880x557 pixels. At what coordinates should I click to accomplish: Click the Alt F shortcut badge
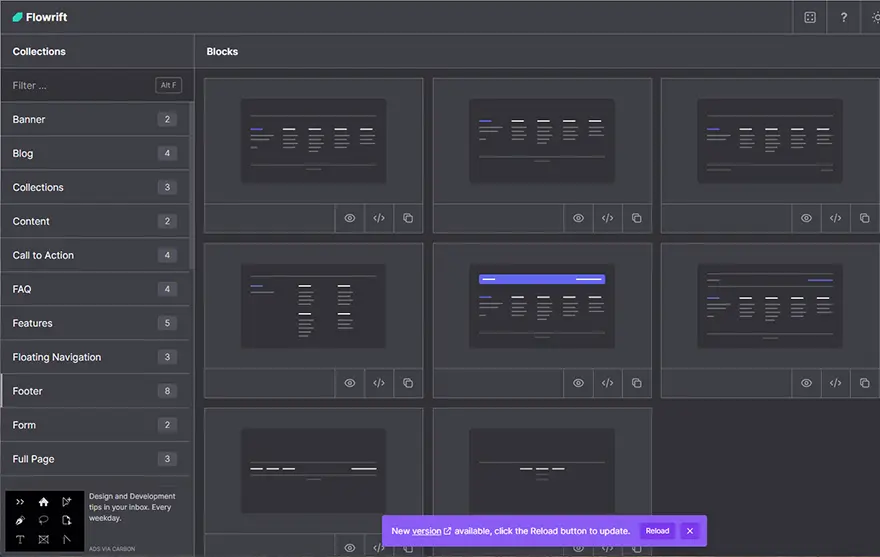168,85
